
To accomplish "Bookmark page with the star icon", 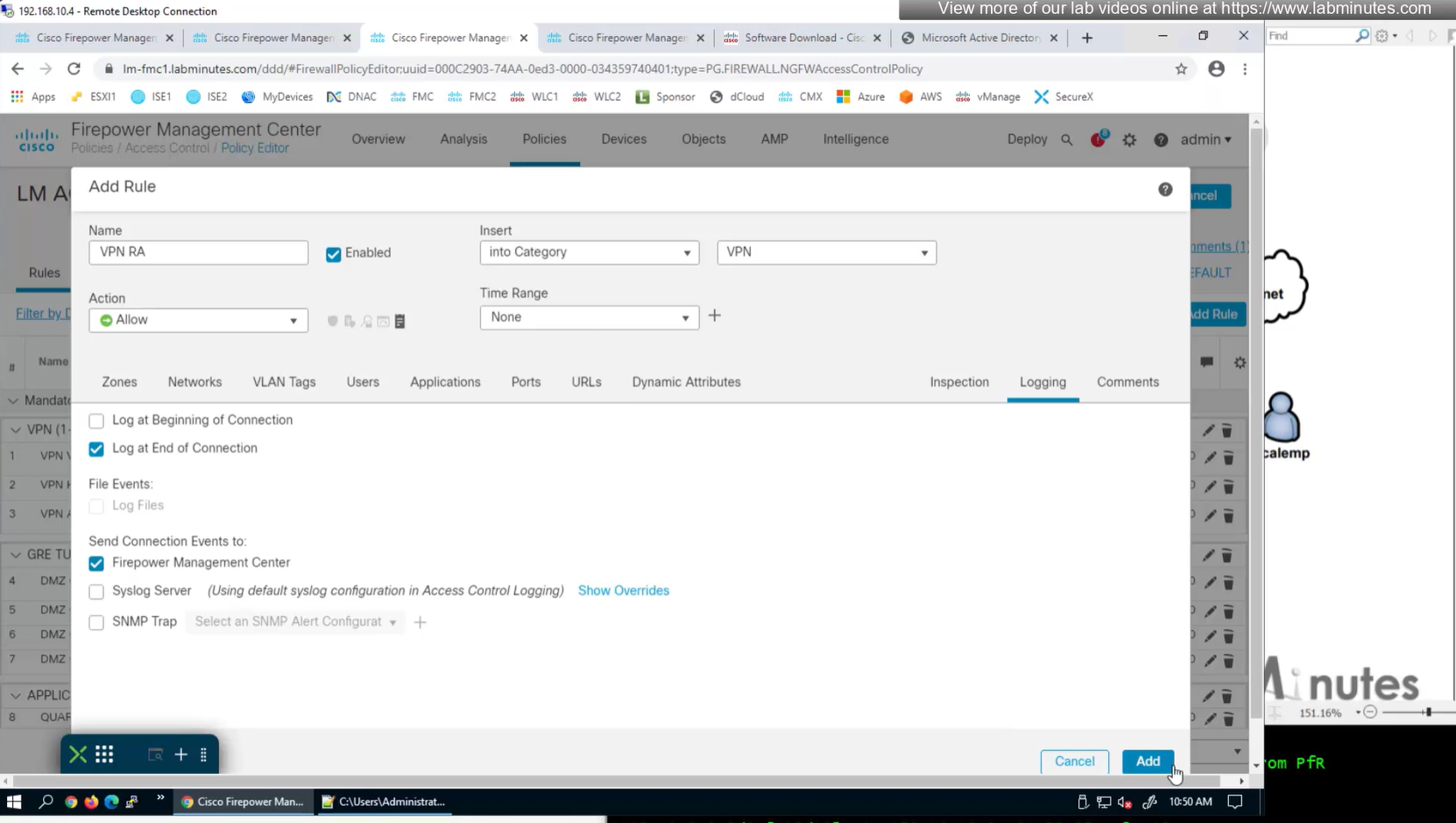I will (x=1181, y=69).
